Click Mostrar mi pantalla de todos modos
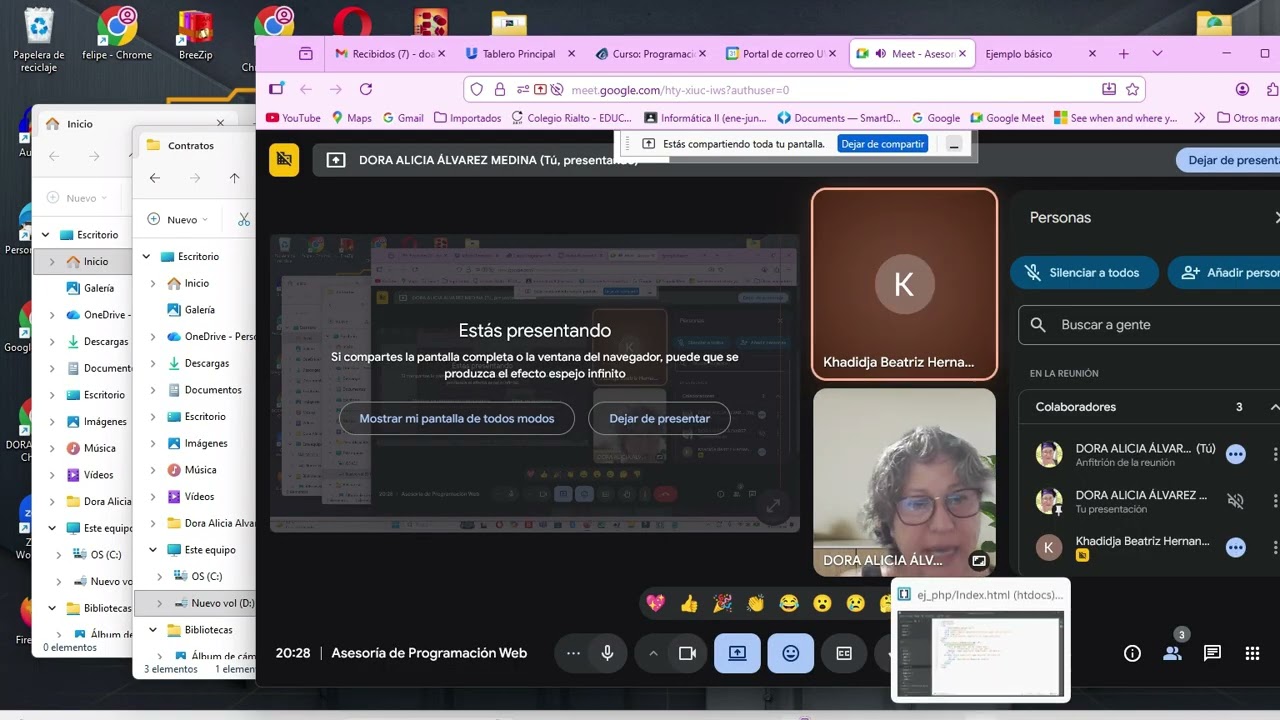 [x=457, y=418]
